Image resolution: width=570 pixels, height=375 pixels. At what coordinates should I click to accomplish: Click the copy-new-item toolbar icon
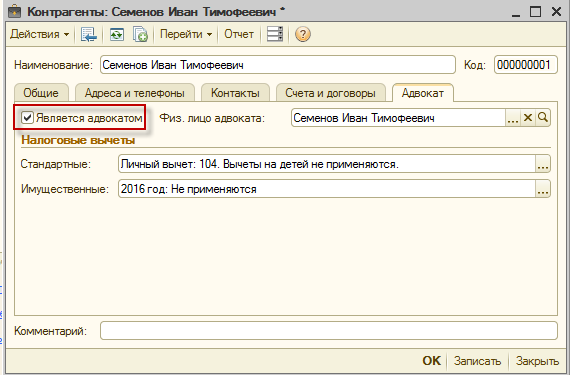140,35
